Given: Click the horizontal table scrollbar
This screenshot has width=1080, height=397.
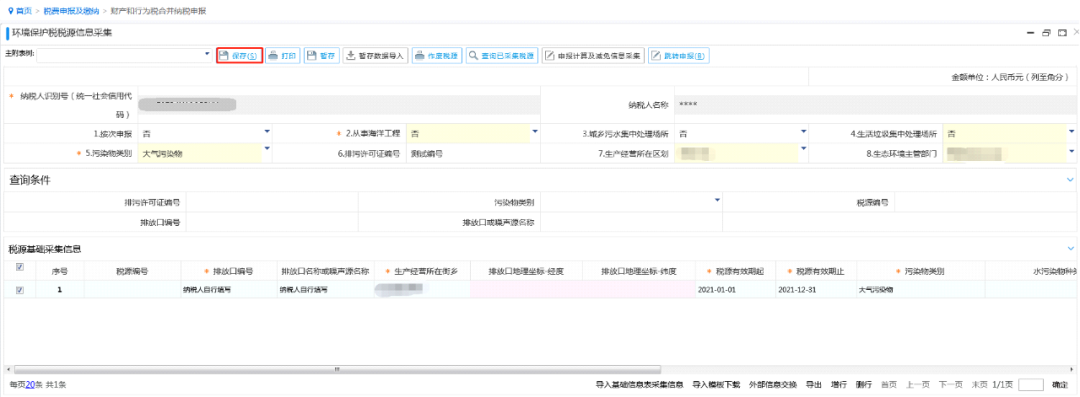Looking at the screenshot, I should 337,369.
